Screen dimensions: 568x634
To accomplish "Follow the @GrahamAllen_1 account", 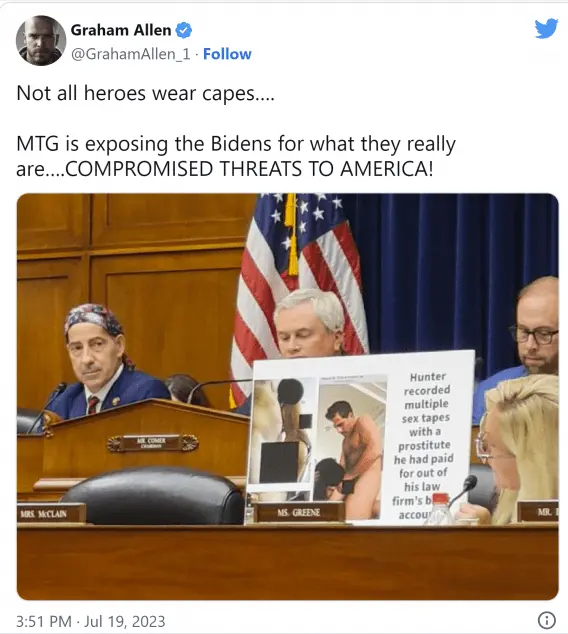I will 227,54.
